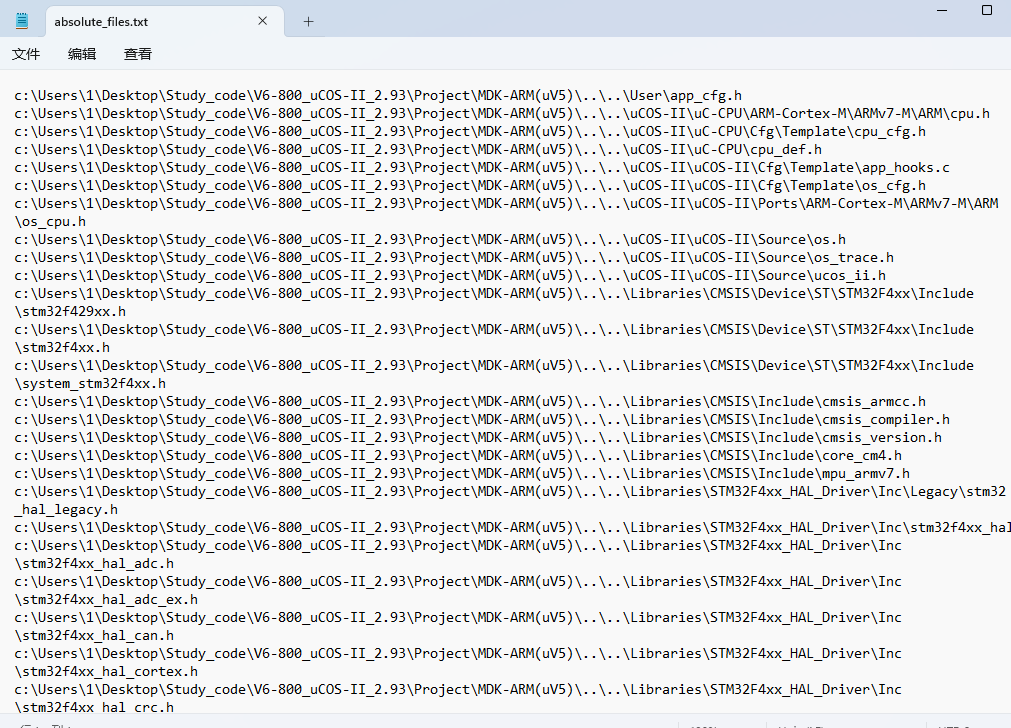
Task: Click the line ending in Include\mpu_armv7.h
Action: pos(462,475)
